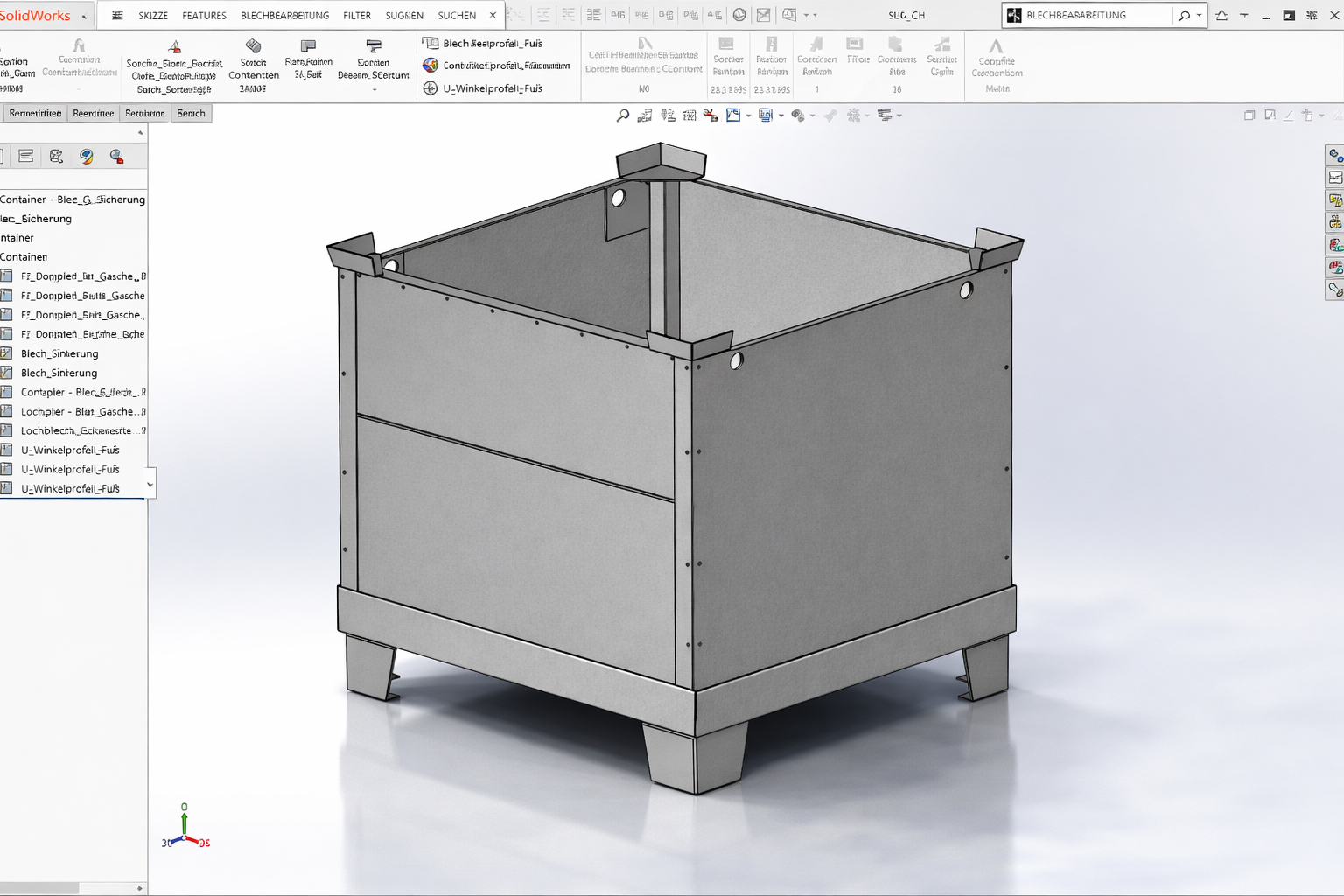Select 'Container - Blec_G_Sicherung' tree root
1344x896 pixels.
point(73,199)
